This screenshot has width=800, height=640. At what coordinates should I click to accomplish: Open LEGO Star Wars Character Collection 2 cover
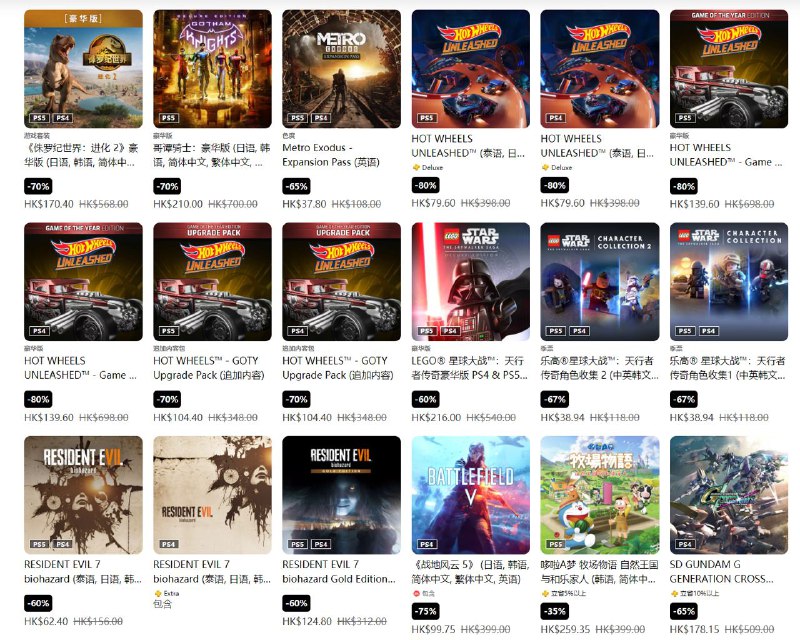(599, 282)
